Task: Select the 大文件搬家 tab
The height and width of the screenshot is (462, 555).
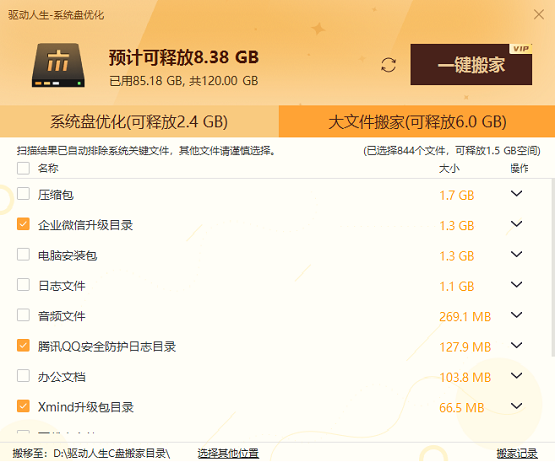Action: coord(417,121)
